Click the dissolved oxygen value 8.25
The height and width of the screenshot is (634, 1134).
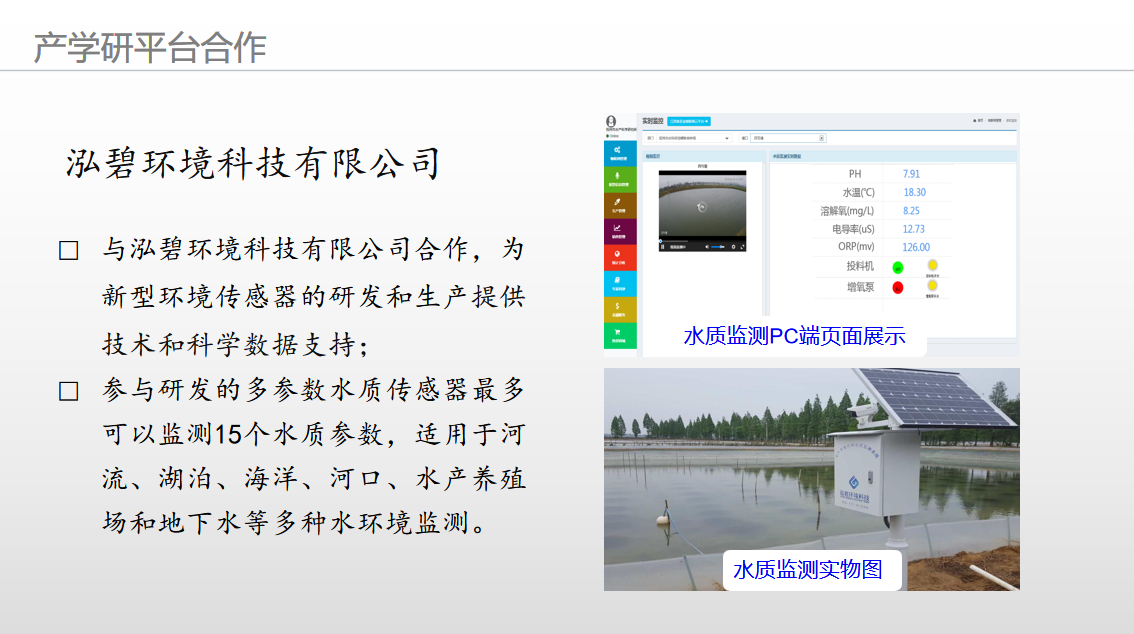point(911,211)
